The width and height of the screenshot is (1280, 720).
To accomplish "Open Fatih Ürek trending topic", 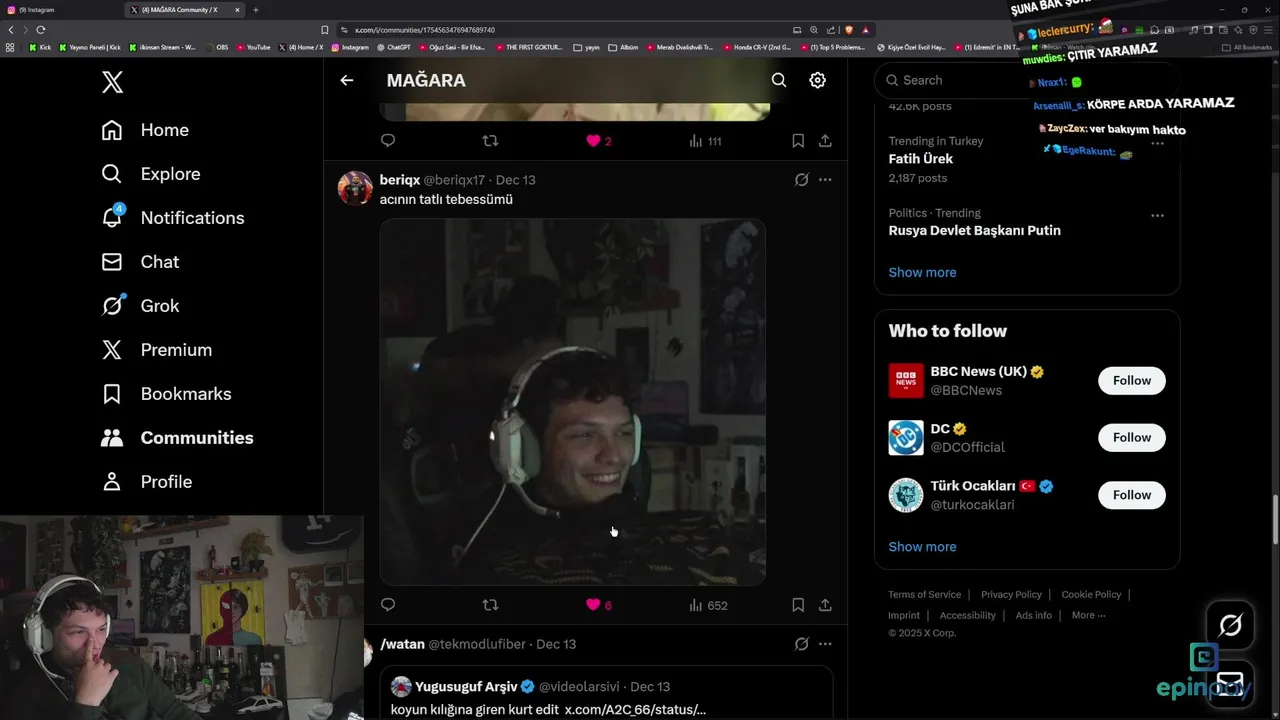I will pyautogui.click(x=921, y=159).
